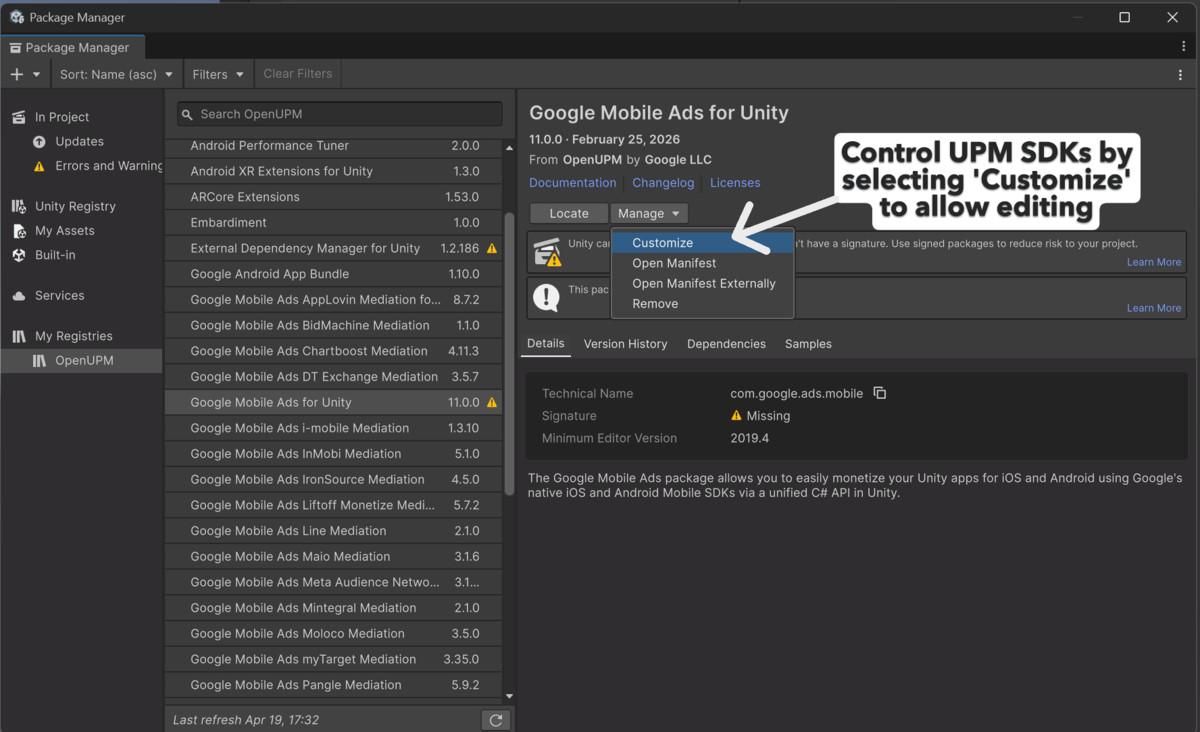
Task: Select Customize from the Manage menu
Action: point(702,243)
